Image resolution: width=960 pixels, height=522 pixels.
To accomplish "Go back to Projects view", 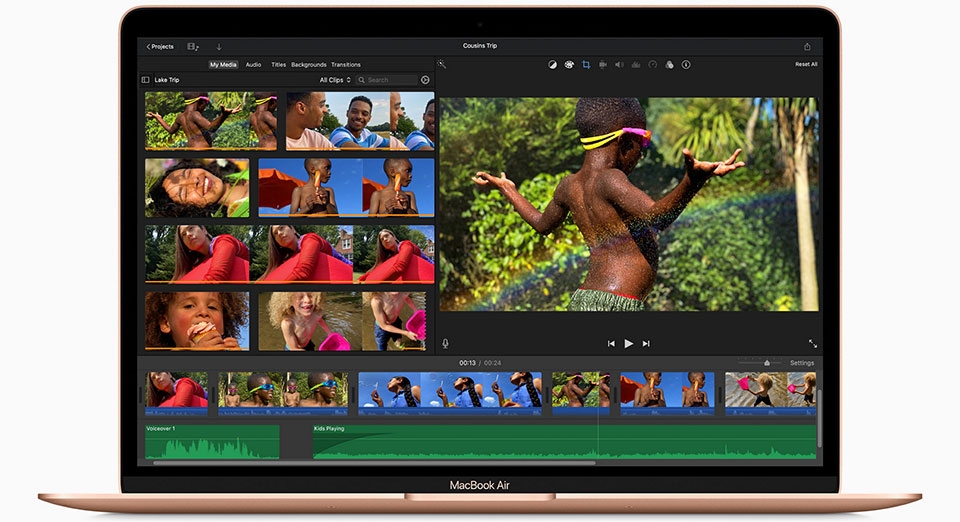I will coord(160,47).
